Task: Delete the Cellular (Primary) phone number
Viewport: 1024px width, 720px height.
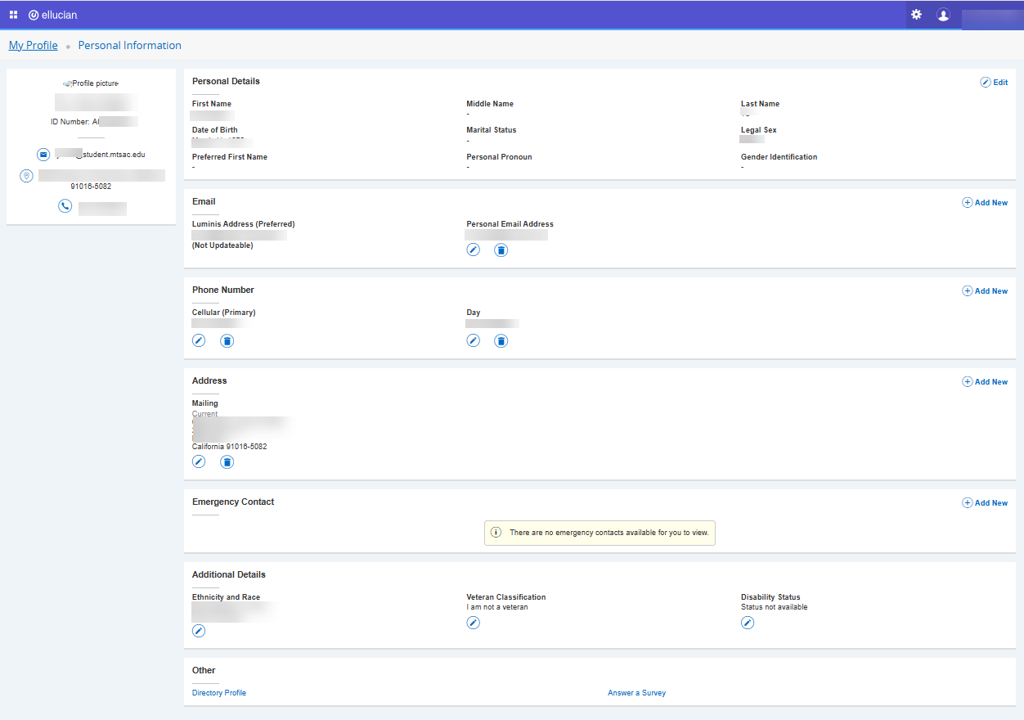Action: [x=227, y=341]
